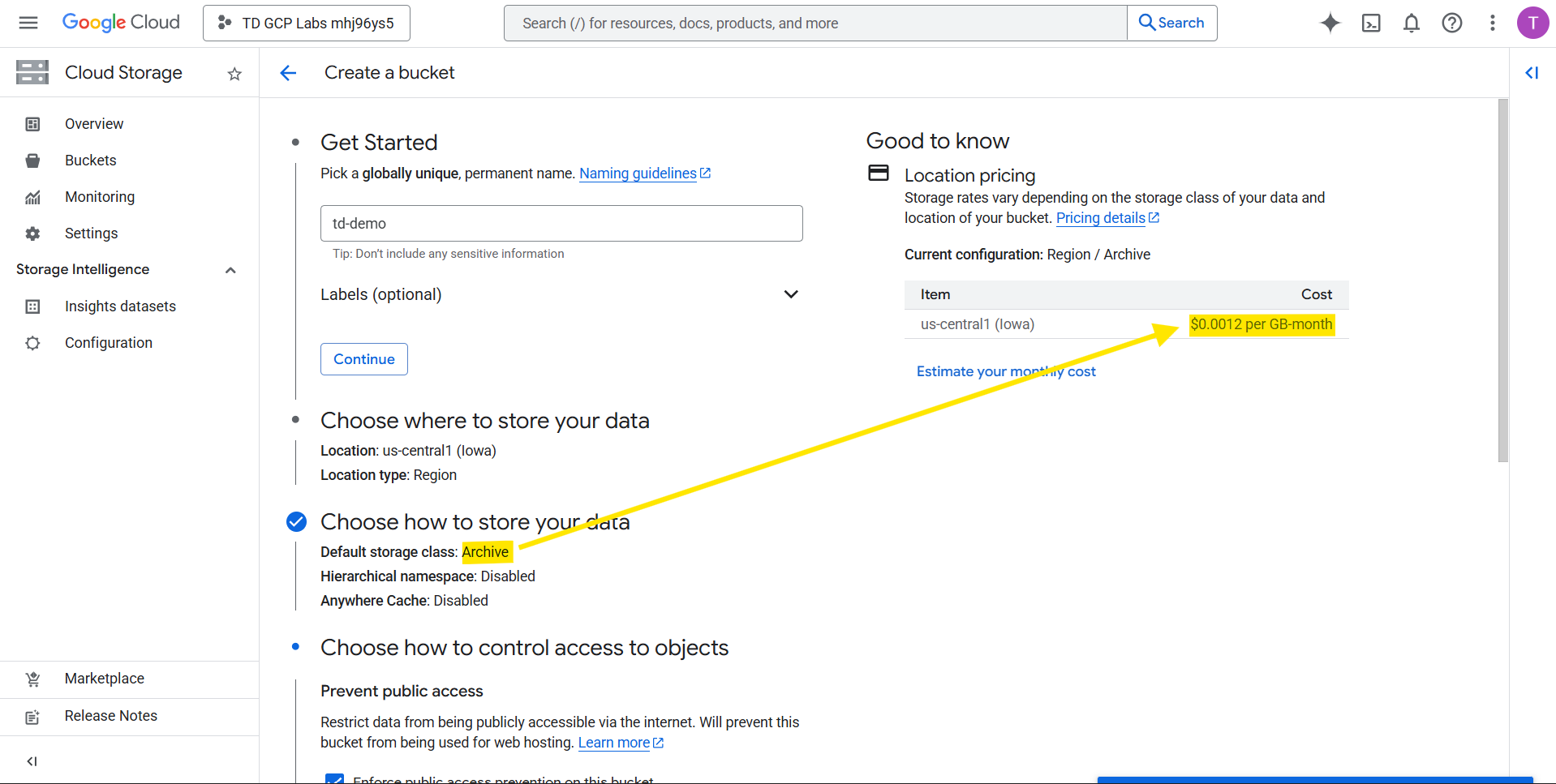Open the Naming guidelines link
The image size is (1556, 784).
(x=638, y=174)
